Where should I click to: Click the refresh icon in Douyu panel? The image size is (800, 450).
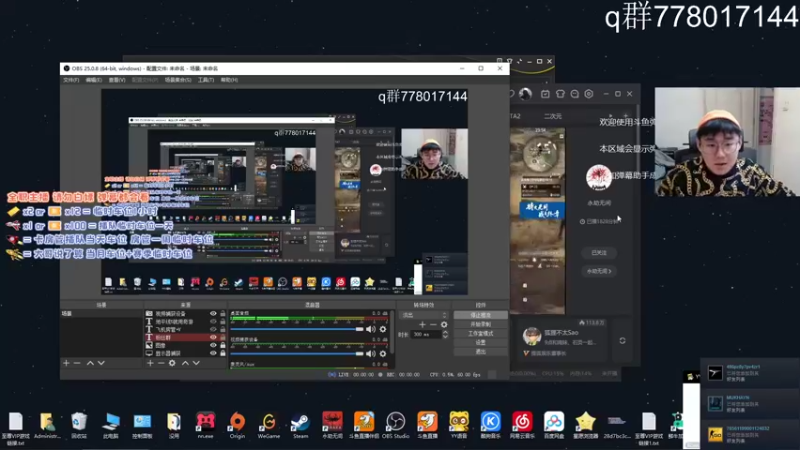[x=622, y=340]
